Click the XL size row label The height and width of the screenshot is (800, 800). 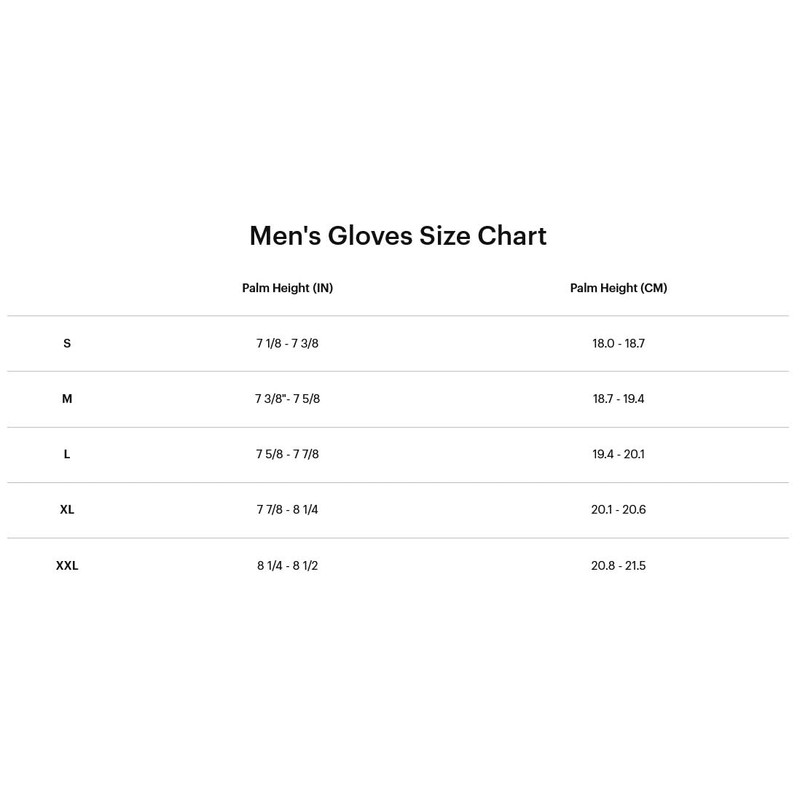67,510
